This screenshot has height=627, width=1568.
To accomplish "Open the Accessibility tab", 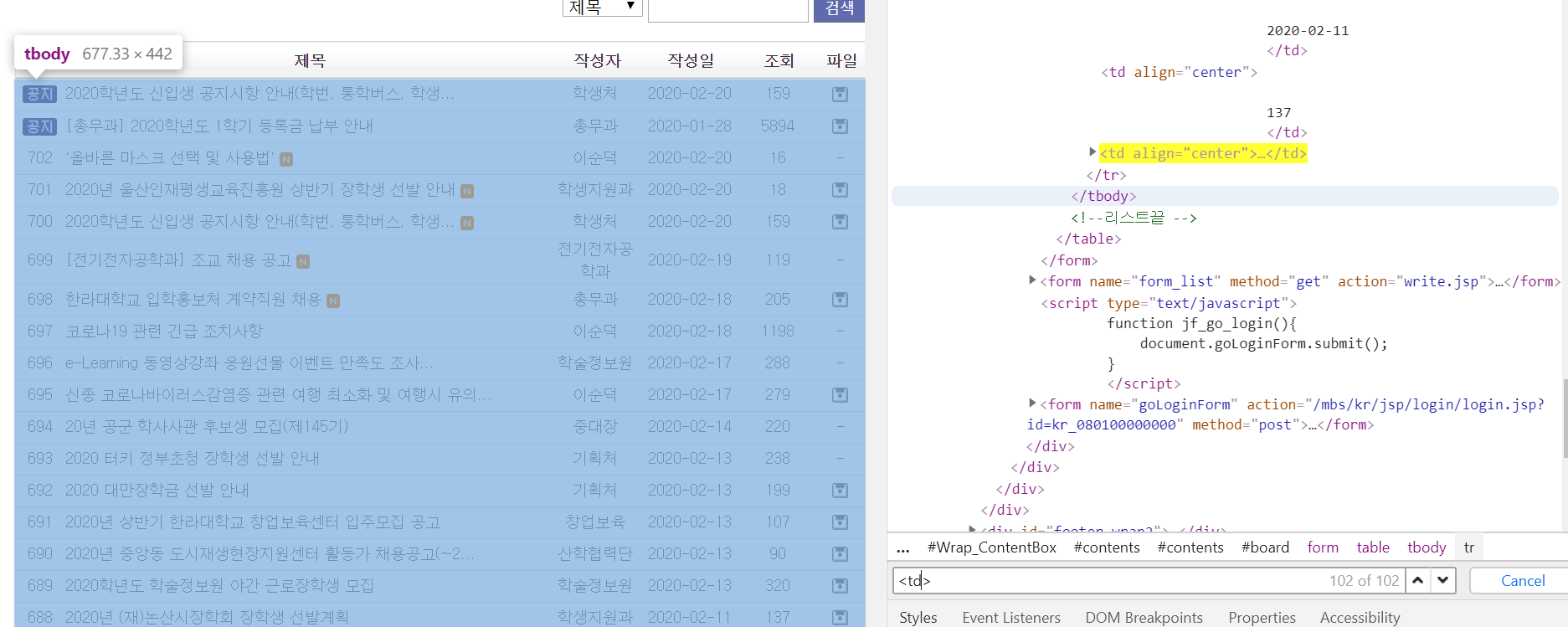I will coord(1360,617).
